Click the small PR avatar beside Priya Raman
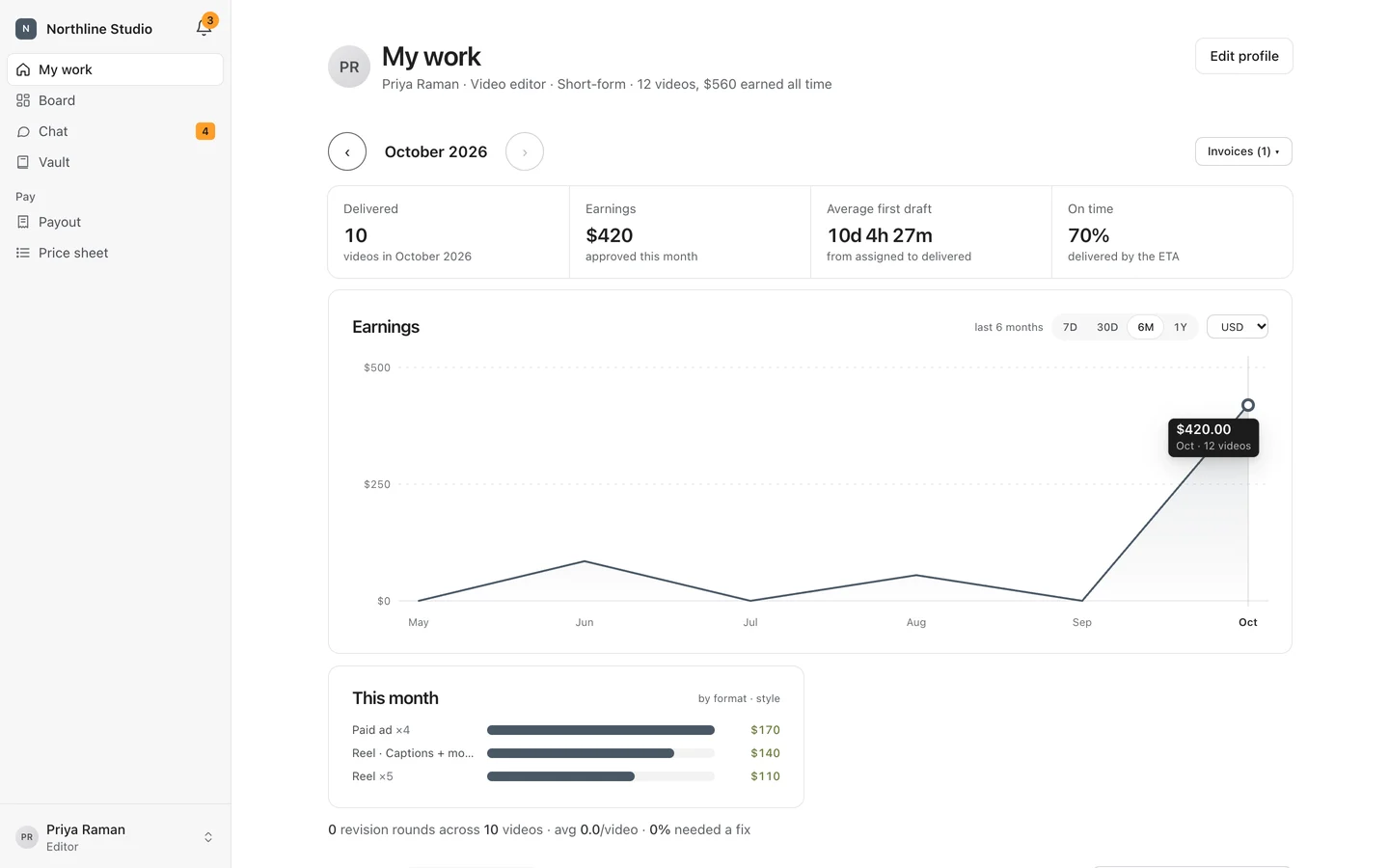The image size is (1389, 868). (27, 837)
